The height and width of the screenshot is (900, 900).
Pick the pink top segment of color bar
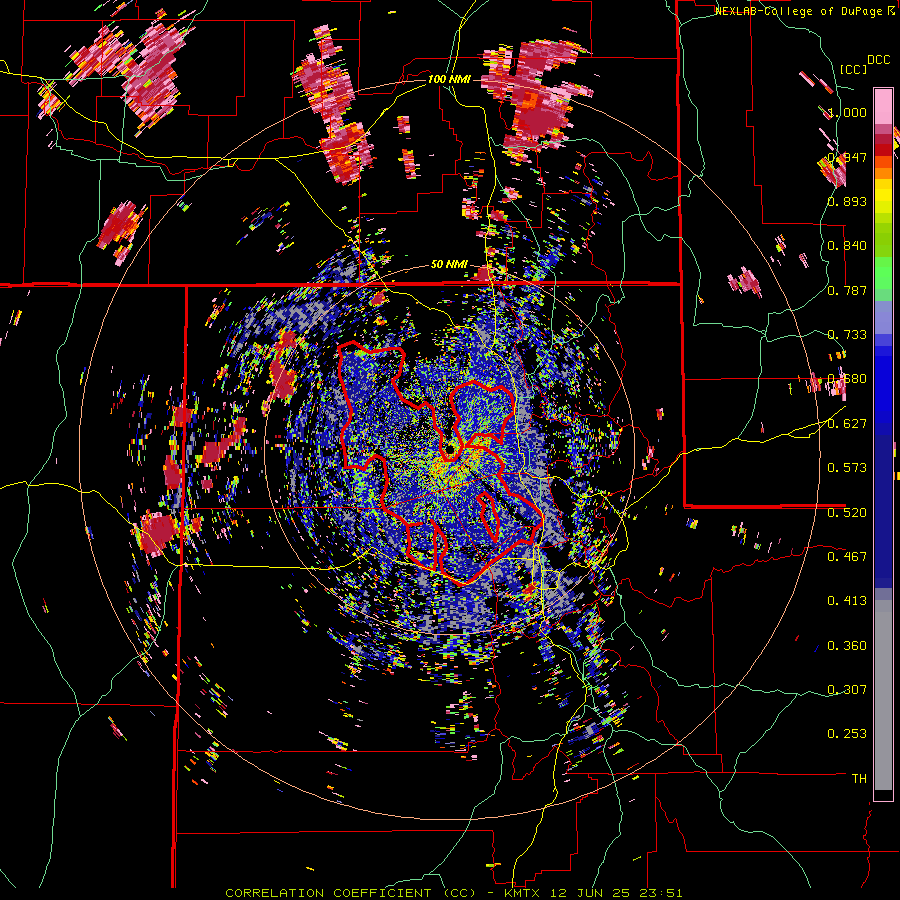tap(883, 106)
